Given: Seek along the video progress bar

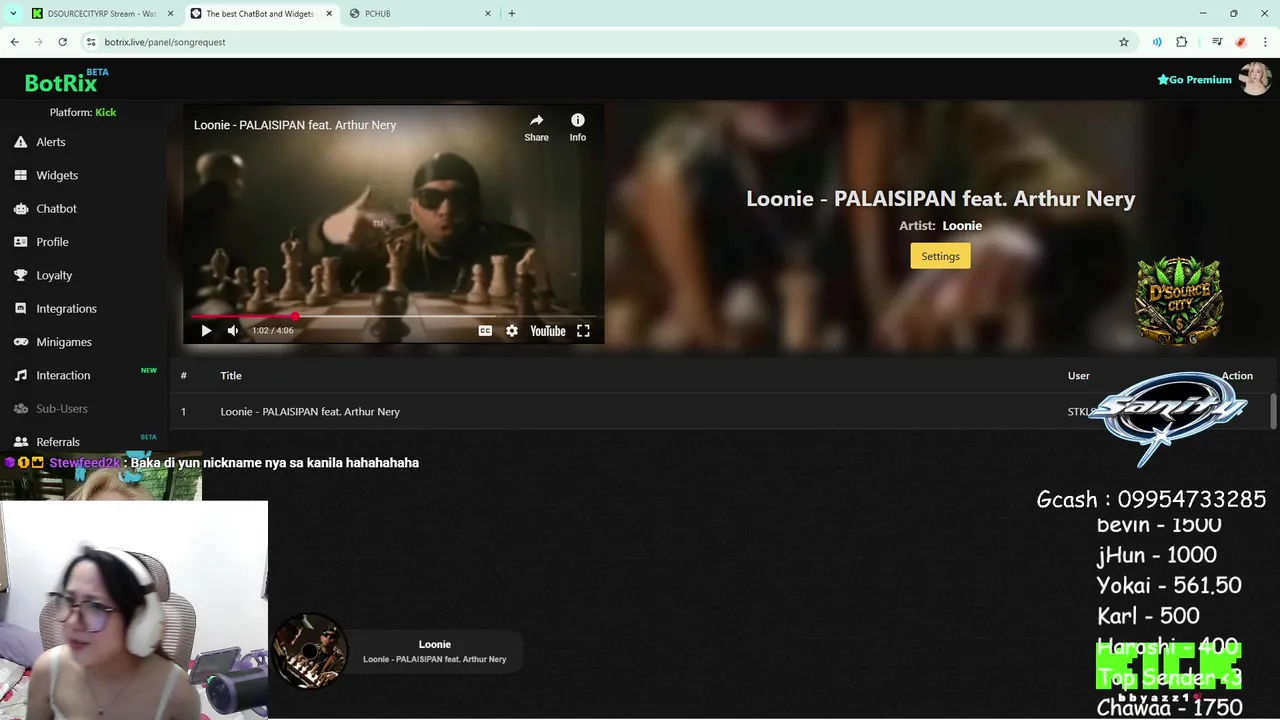Looking at the screenshot, I should click(393, 316).
